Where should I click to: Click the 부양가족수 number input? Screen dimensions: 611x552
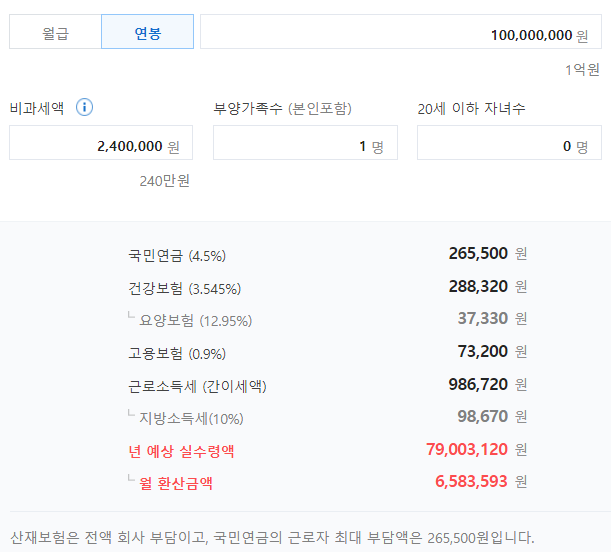point(304,145)
